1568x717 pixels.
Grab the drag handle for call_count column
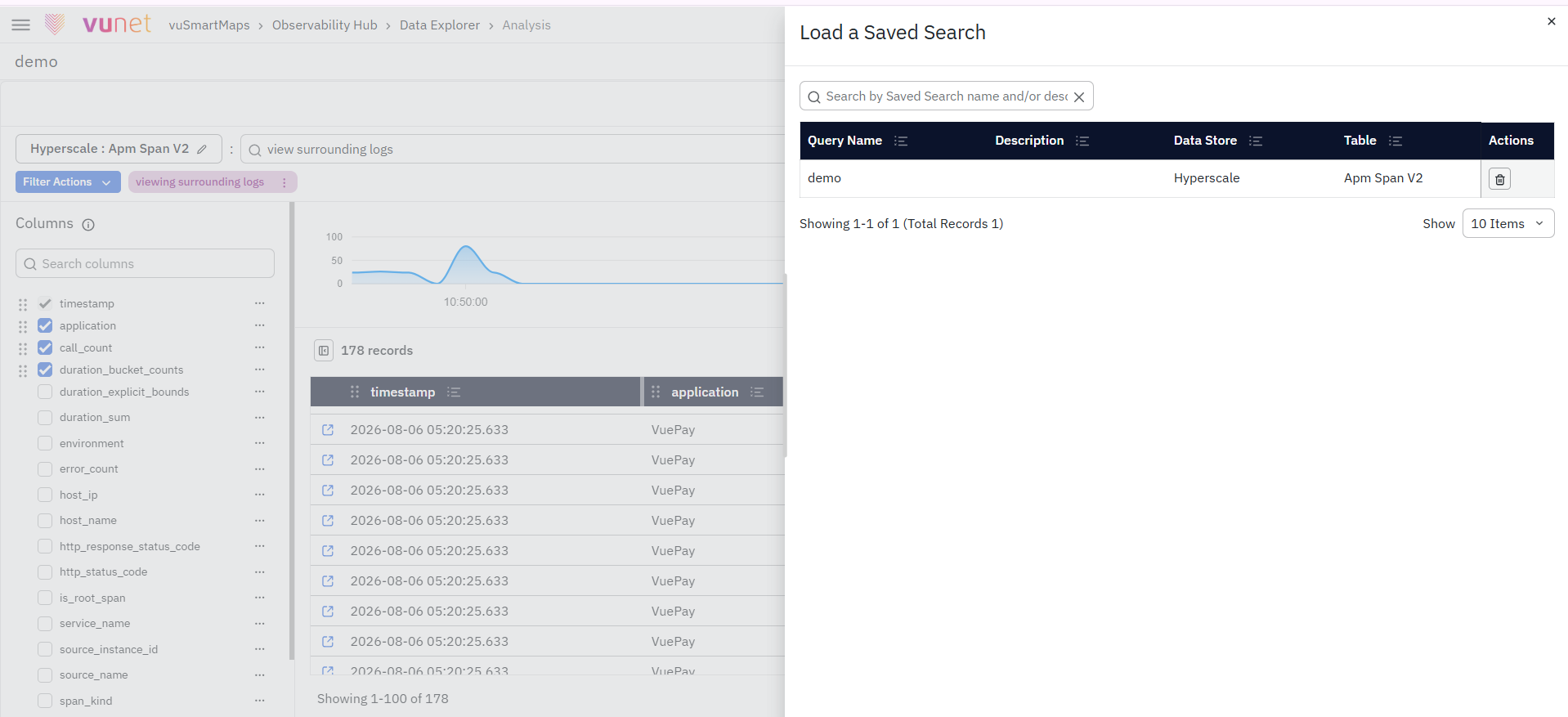pyautogui.click(x=23, y=348)
